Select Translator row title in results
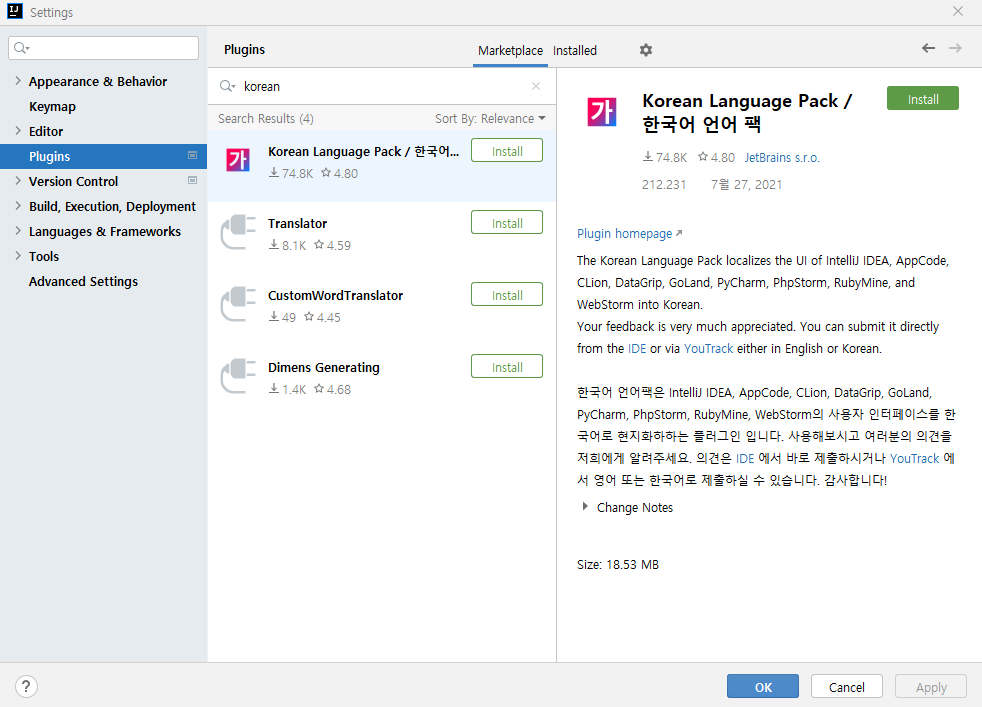This screenshot has width=982, height=707. point(297,224)
